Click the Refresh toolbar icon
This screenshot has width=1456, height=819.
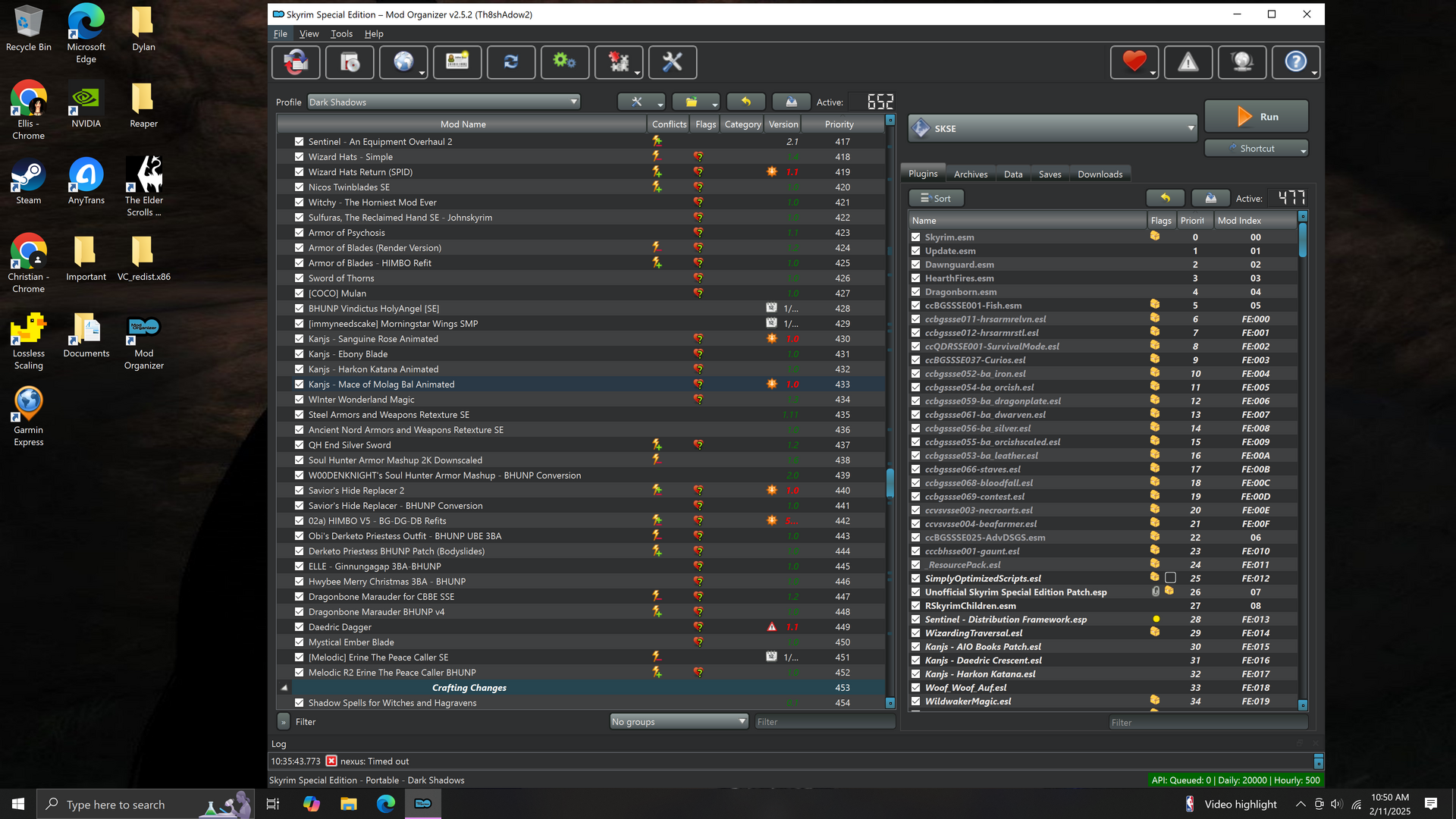click(511, 62)
